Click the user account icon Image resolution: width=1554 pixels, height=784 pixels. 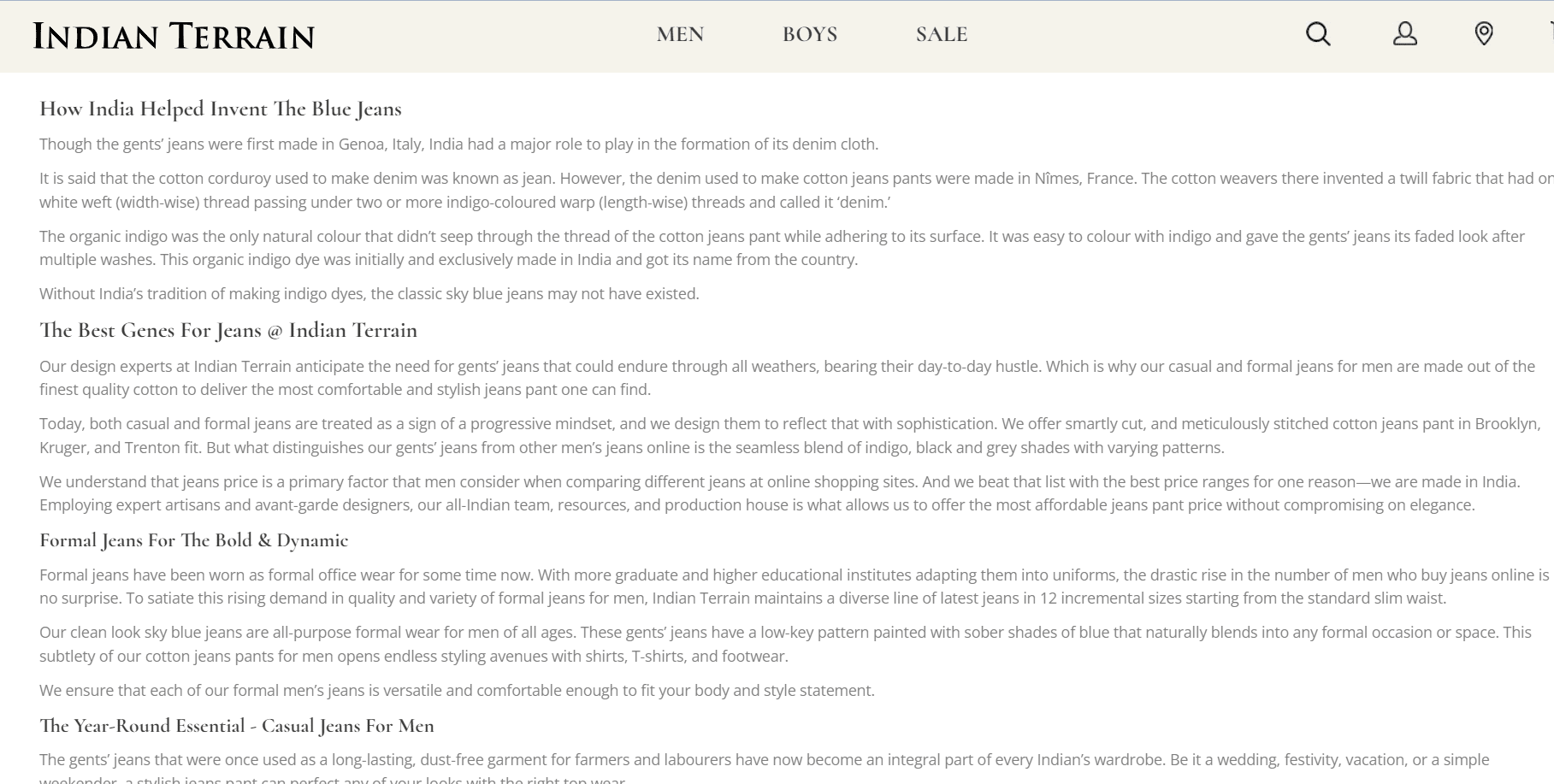pos(1404,34)
